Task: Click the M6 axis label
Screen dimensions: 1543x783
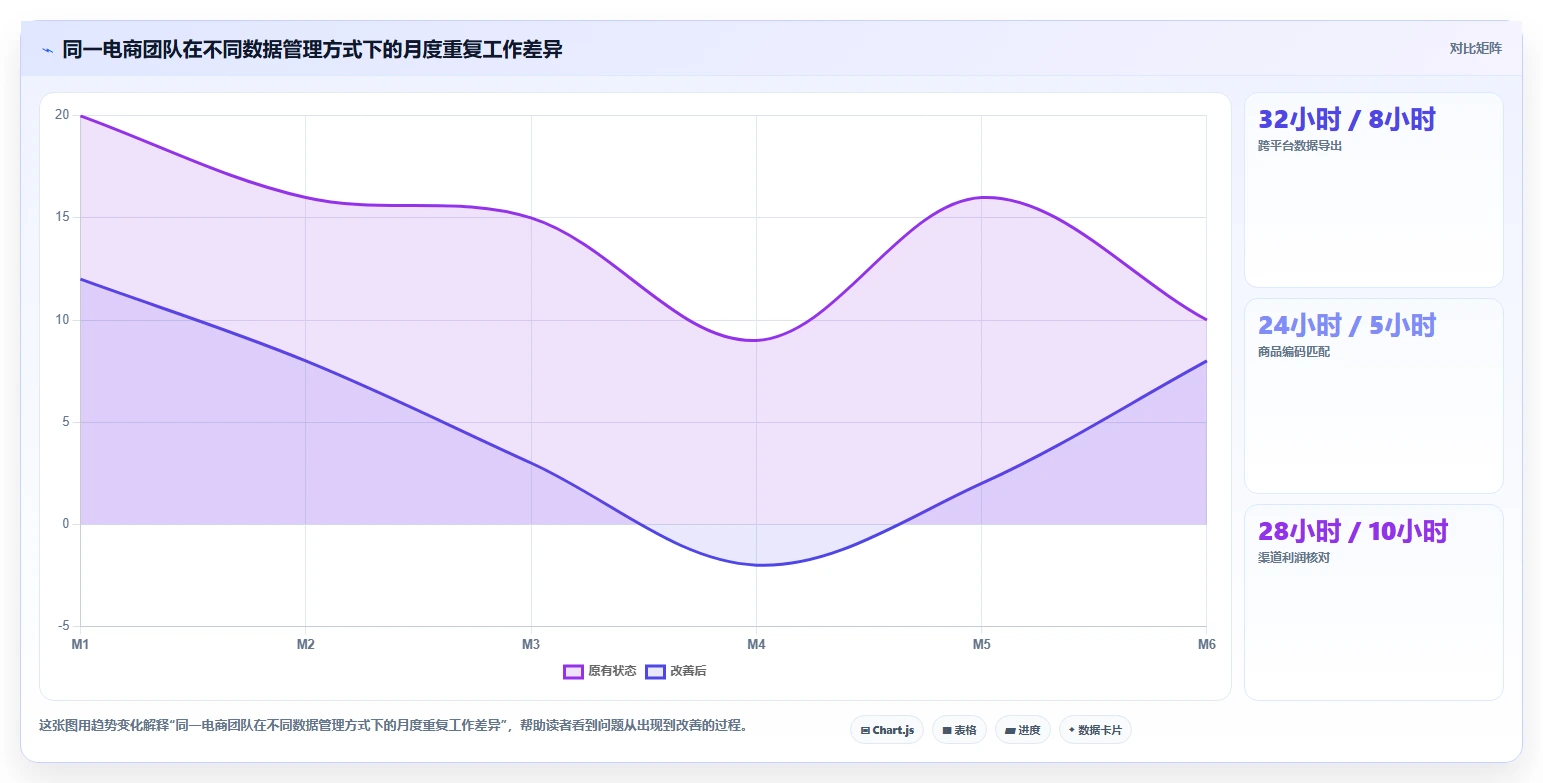Action: click(1207, 644)
